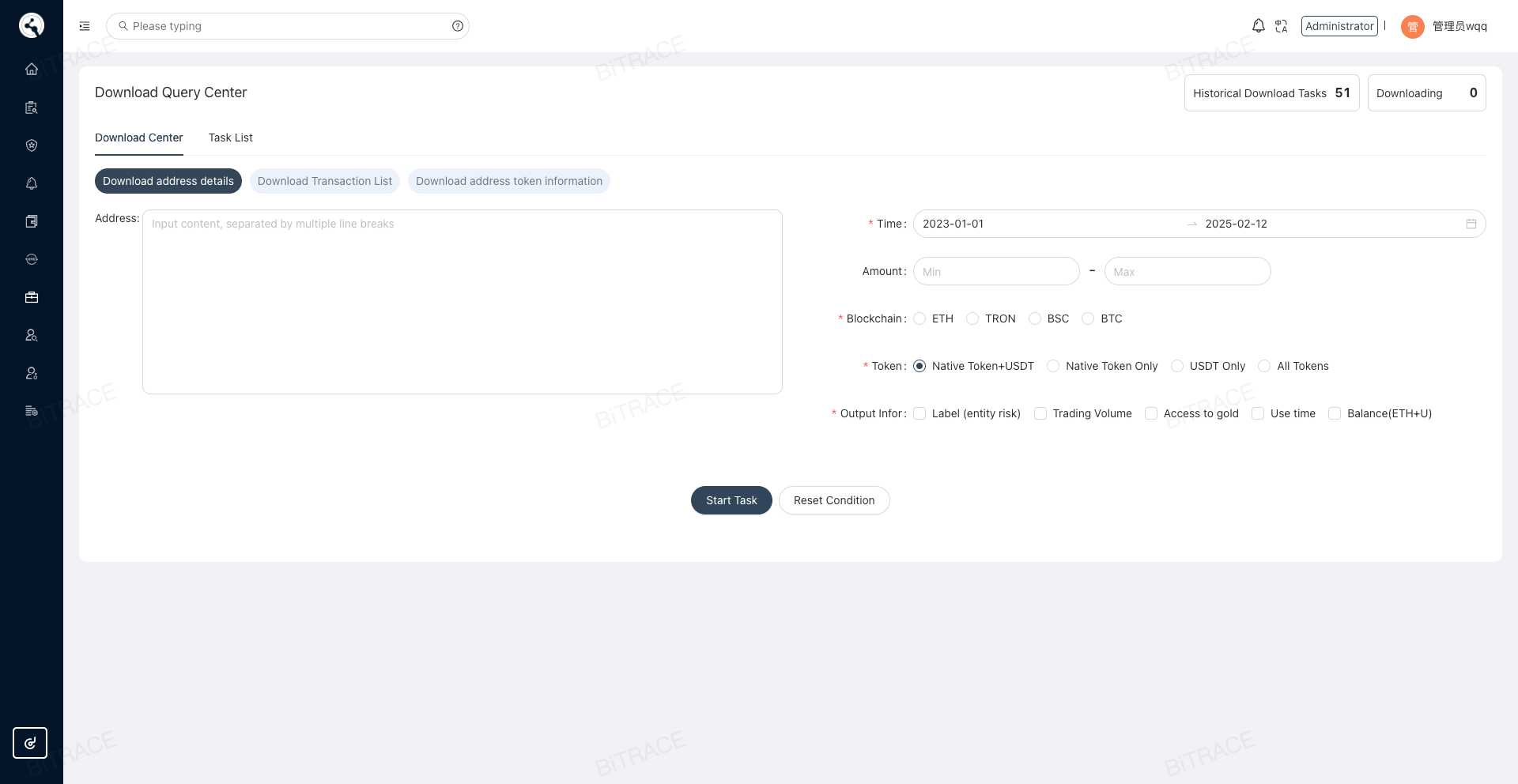
Task: Click the refresh widget icon at sidebar bottom
Action: point(30,743)
